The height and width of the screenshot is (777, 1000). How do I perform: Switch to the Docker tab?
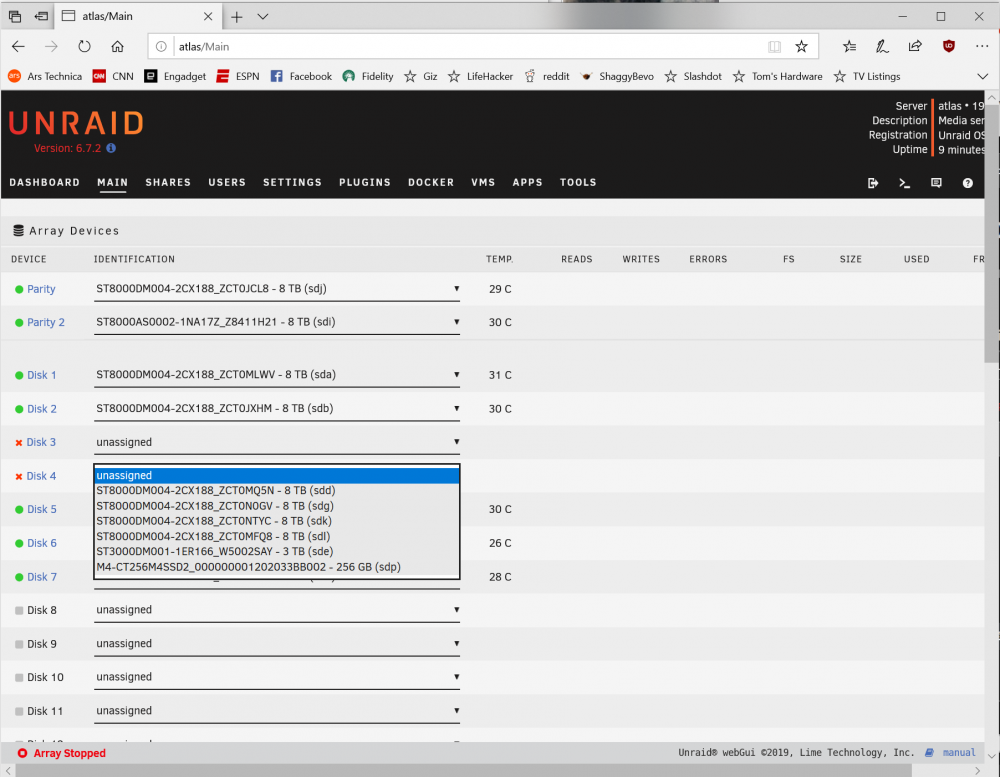coord(431,182)
